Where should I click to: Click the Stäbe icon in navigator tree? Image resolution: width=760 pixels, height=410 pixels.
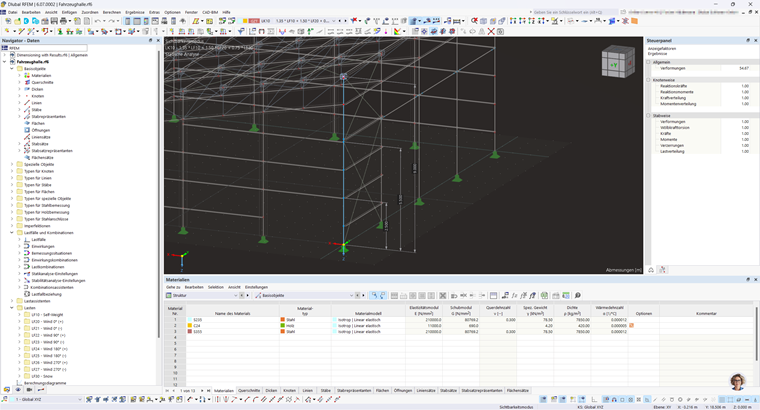click(x=27, y=109)
